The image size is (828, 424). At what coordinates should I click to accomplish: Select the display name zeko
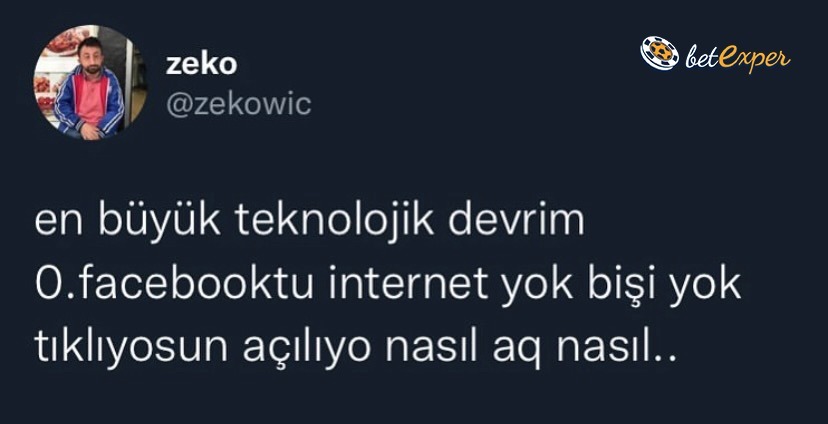tap(201, 64)
